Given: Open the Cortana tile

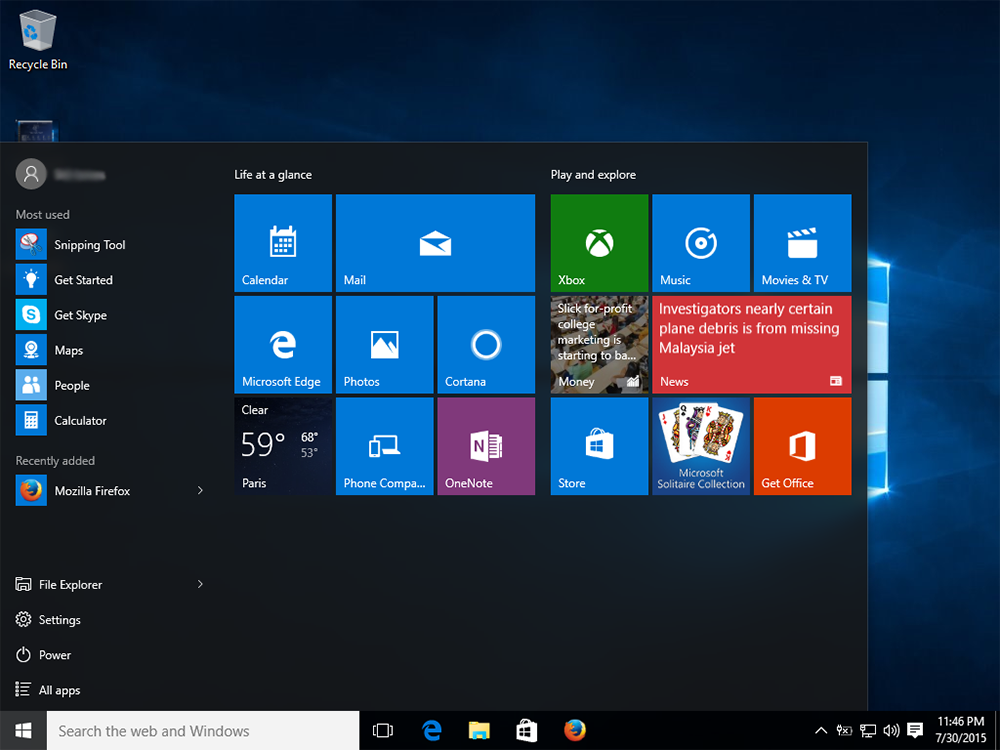Looking at the screenshot, I should tap(486, 344).
